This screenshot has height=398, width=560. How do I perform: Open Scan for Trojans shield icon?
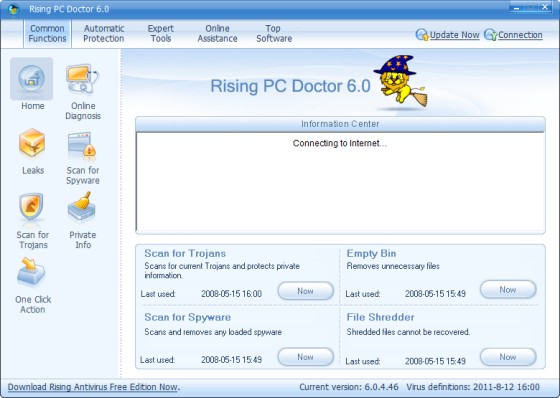(31, 207)
